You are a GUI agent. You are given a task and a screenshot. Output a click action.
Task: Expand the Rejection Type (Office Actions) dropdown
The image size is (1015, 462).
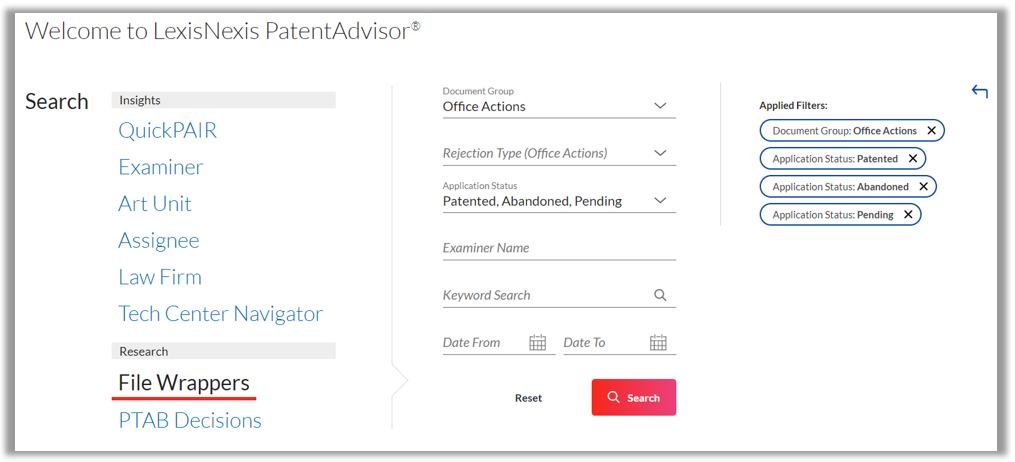tap(660, 153)
